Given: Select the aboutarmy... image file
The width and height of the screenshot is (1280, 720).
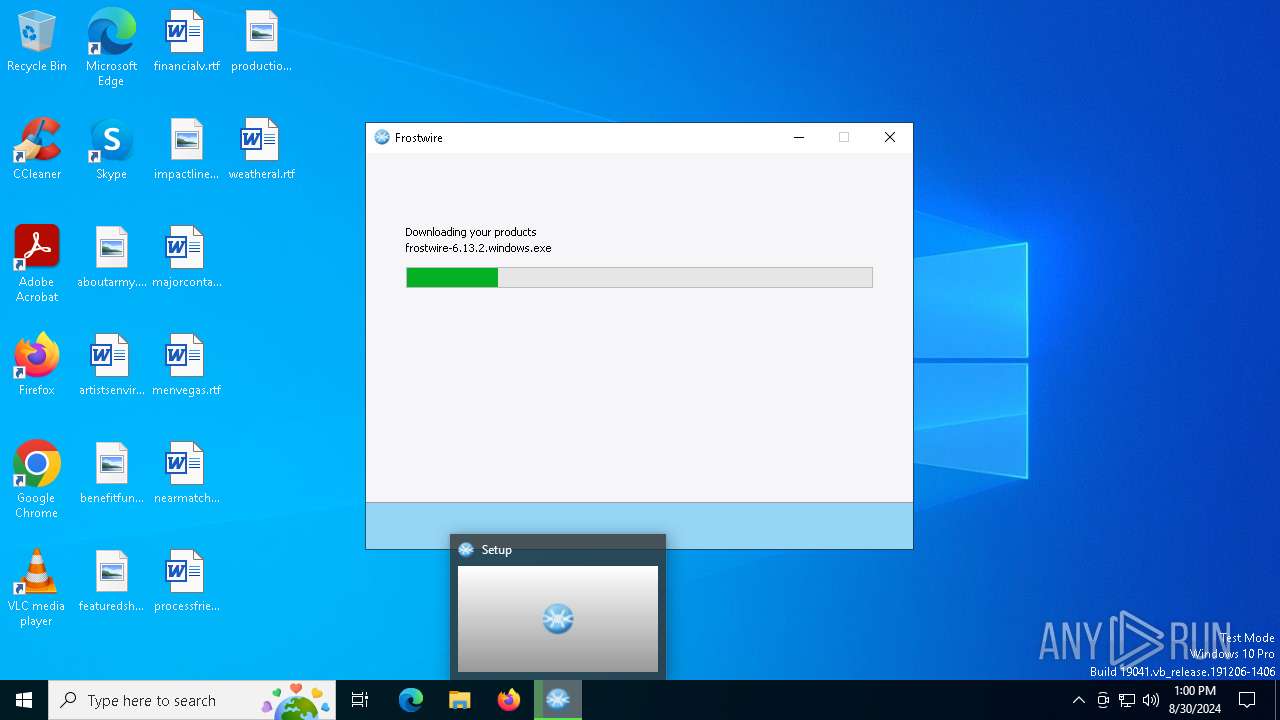Looking at the screenshot, I should [x=111, y=258].
